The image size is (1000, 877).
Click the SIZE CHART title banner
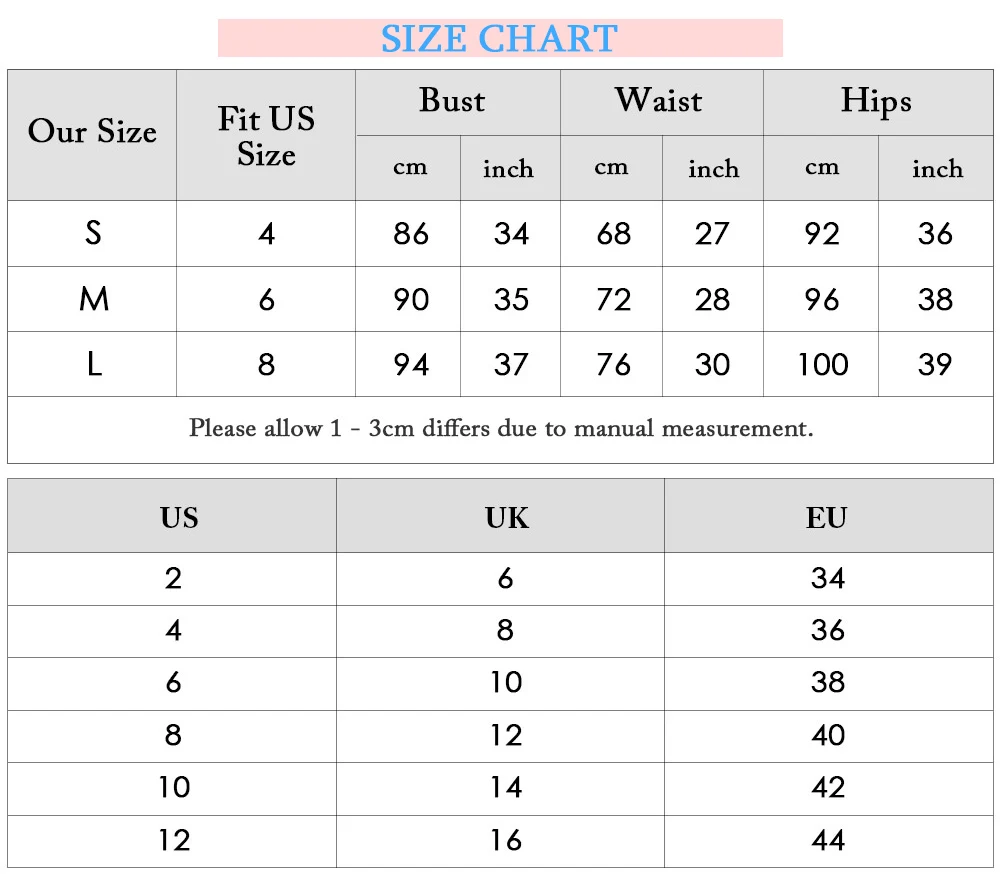499,38
